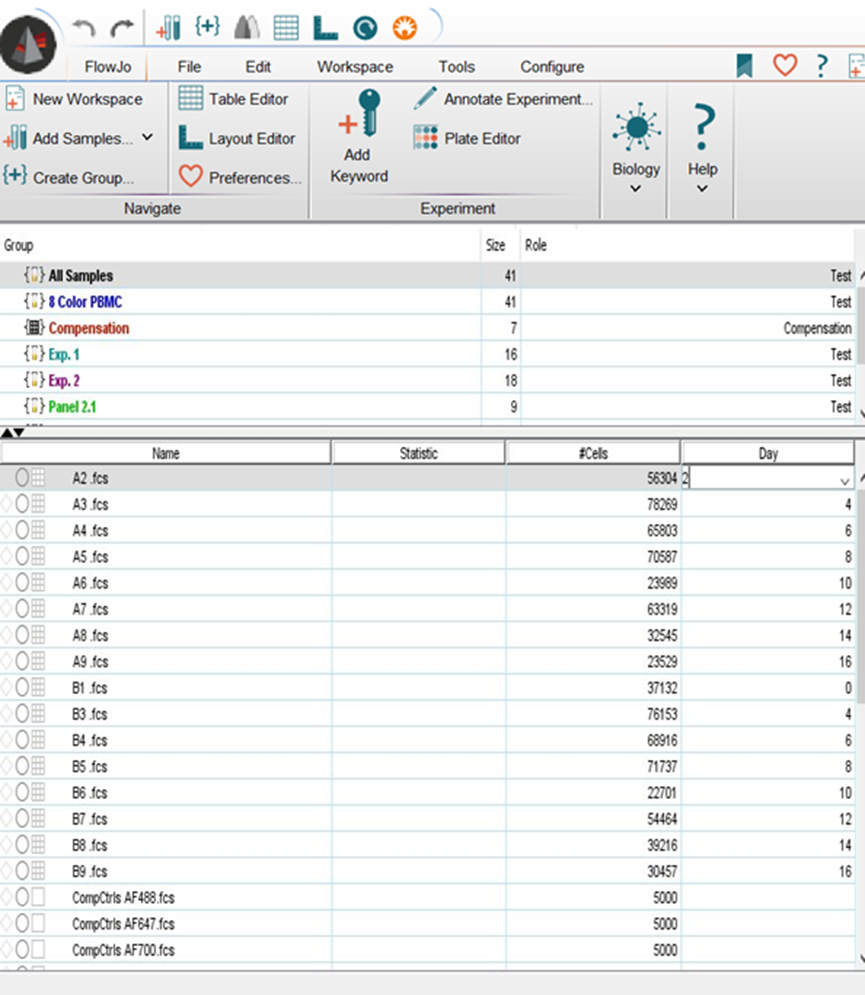The image size is (865, 995).
Task: Click Annotate Experiment... button
Action: pyautogui.click(x=503, y=99)
